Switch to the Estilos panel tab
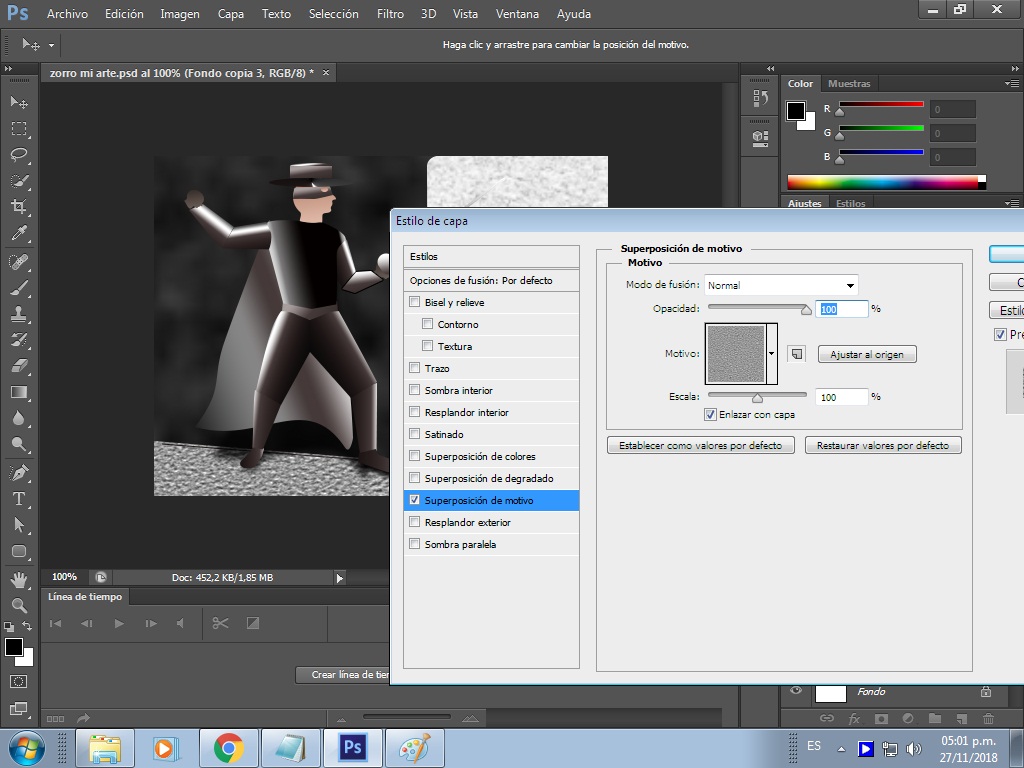The image size is (1024, 768). coord(850,203)
